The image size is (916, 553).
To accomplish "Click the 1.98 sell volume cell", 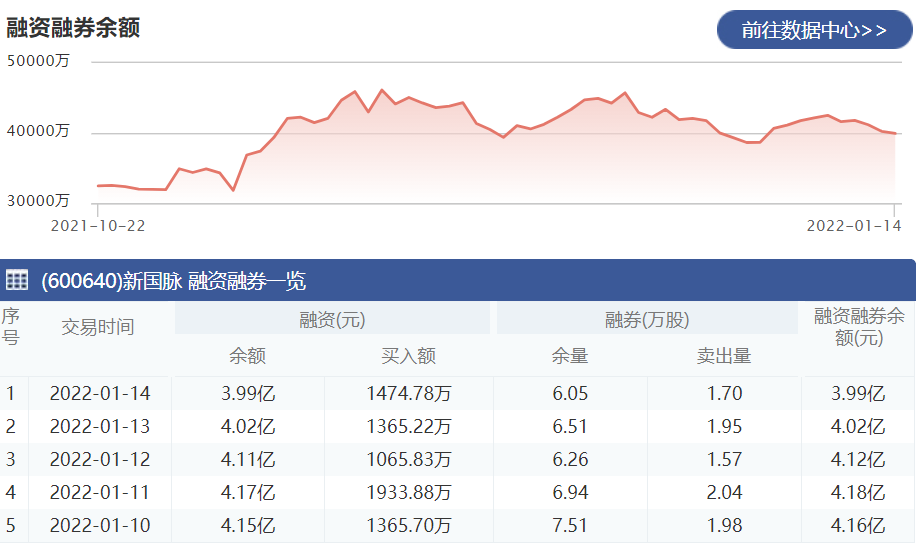I will point(724,526).
